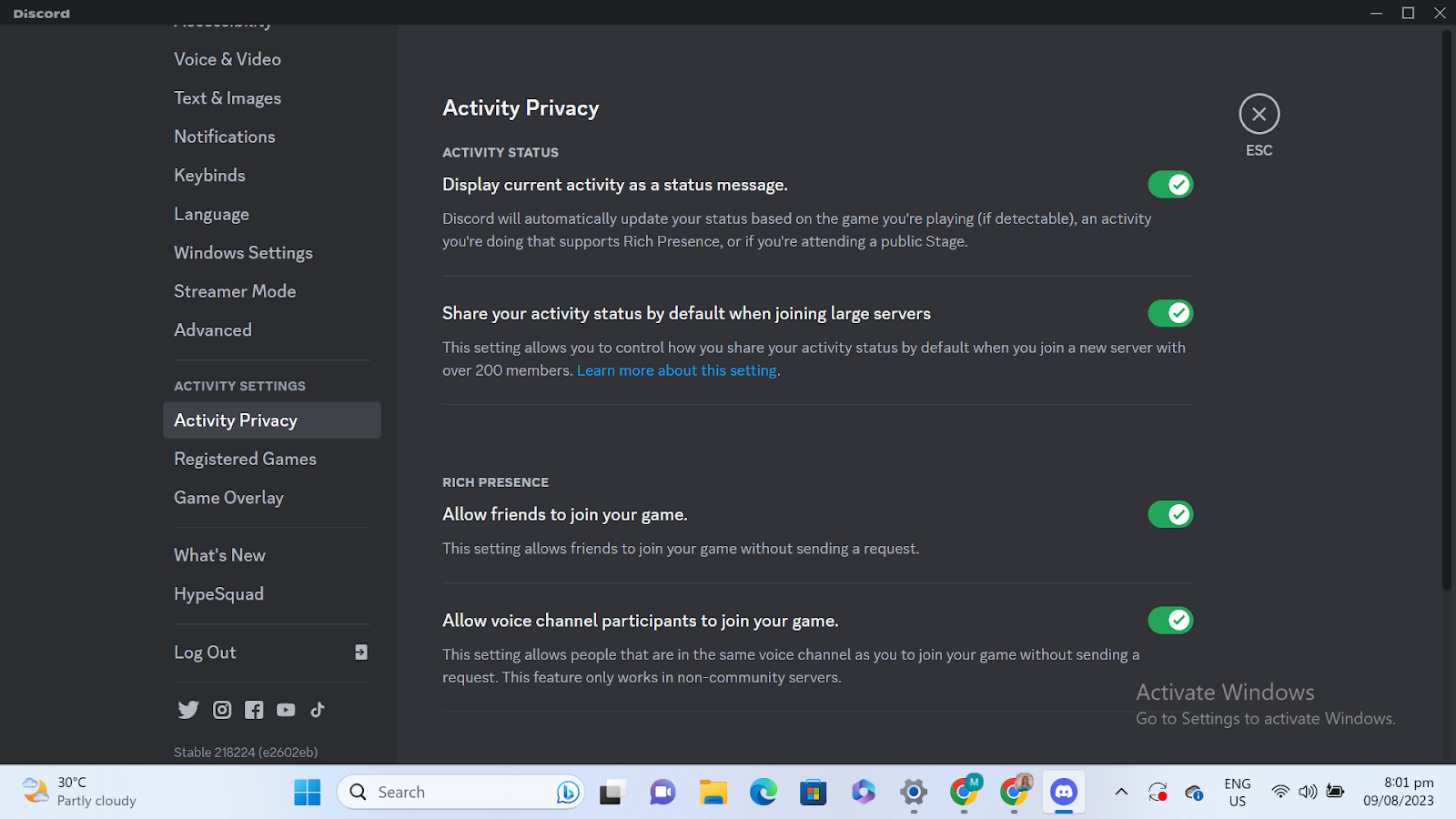
Task: Open the weather widget showing 30°C
Action: pyautogui.click(x=79, y=792)
